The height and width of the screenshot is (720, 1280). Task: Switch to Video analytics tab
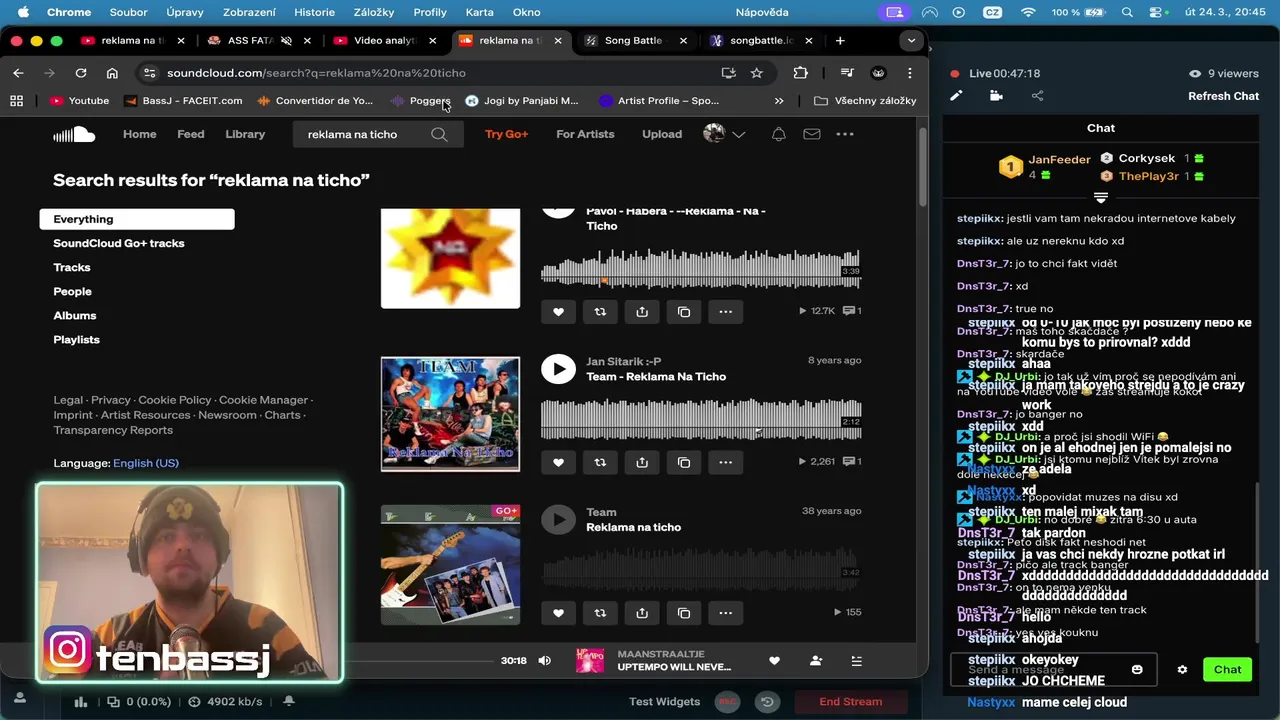click(x=384, y=41)
